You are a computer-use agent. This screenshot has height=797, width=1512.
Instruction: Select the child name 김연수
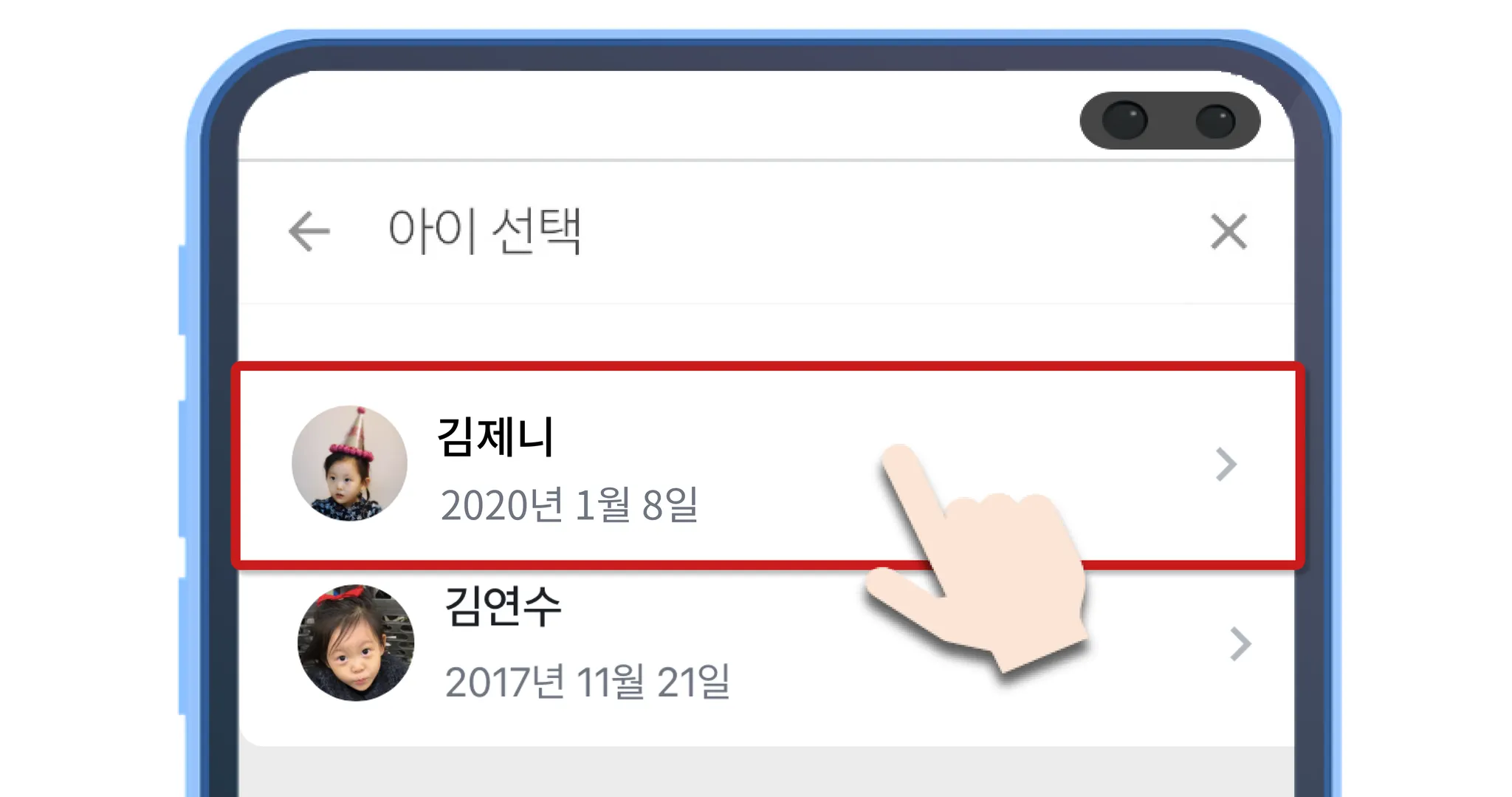point(503,606)
